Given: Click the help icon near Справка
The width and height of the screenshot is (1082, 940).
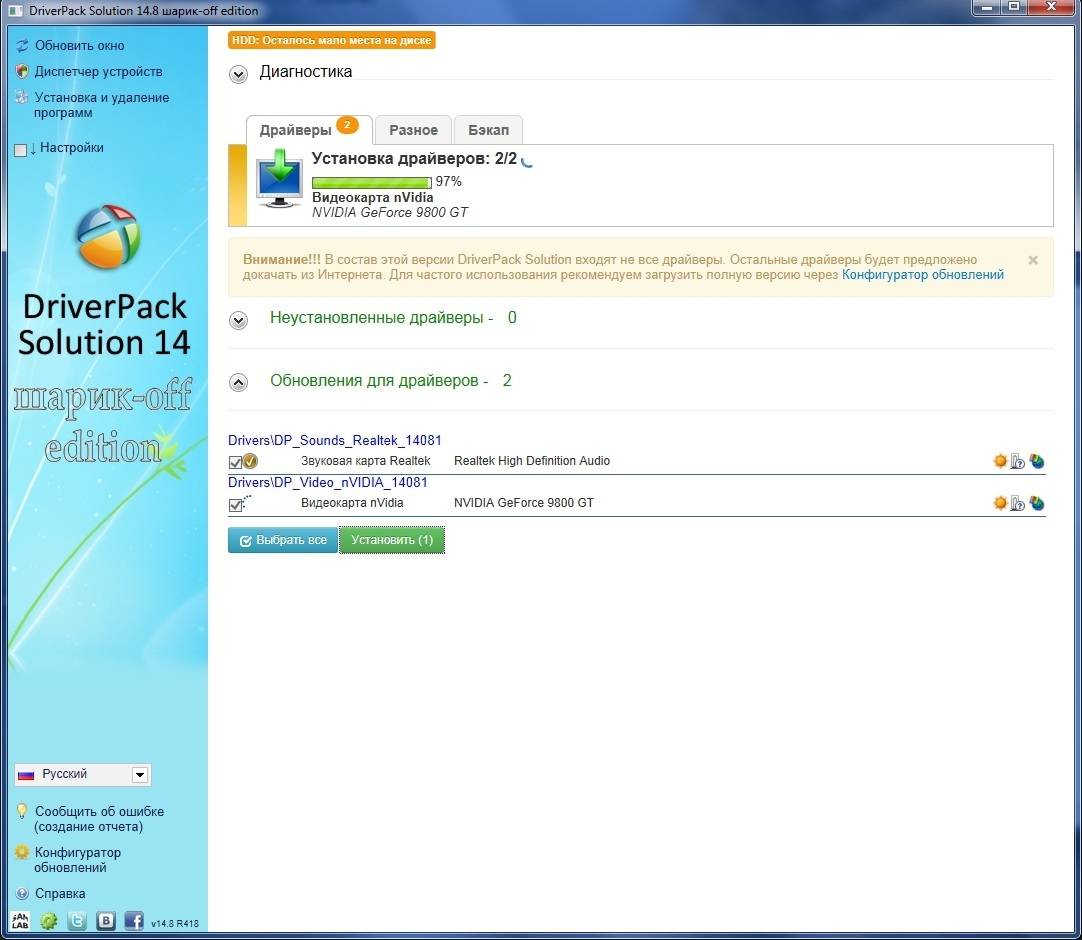Looking at the screenshot, I should [22, 893].
